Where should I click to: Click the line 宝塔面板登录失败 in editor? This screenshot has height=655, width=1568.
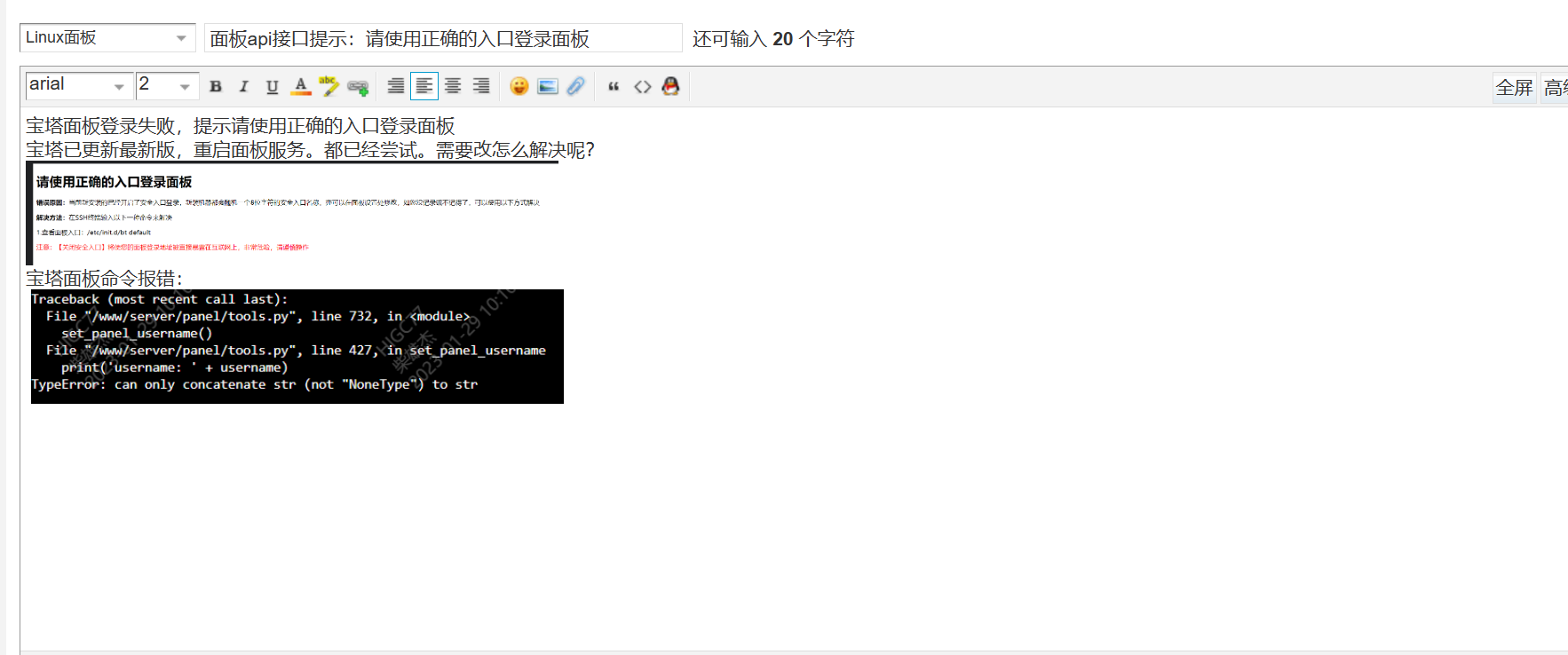[x=240, y=126]
